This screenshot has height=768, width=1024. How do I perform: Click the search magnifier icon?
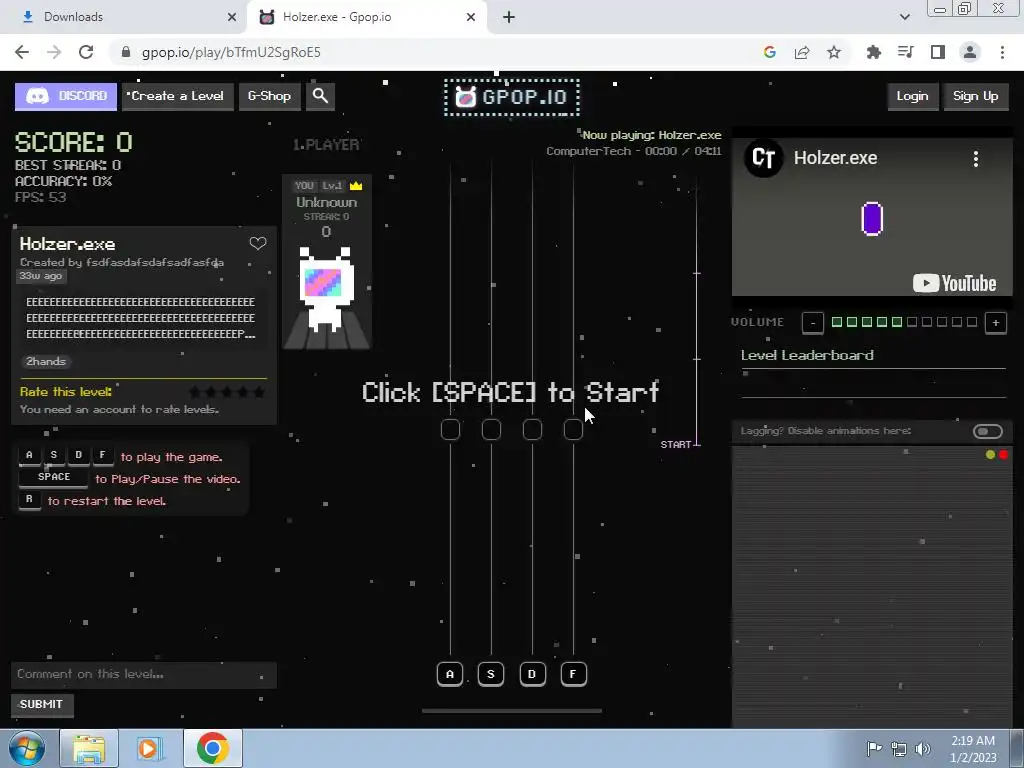click(x=320, y=97)
